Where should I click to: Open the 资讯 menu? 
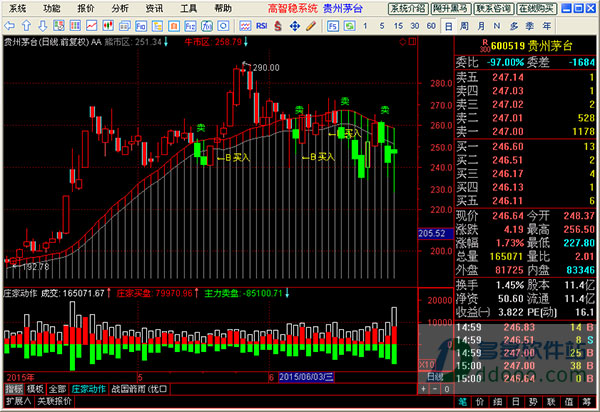pyautogui.click(x=154, y=8)
